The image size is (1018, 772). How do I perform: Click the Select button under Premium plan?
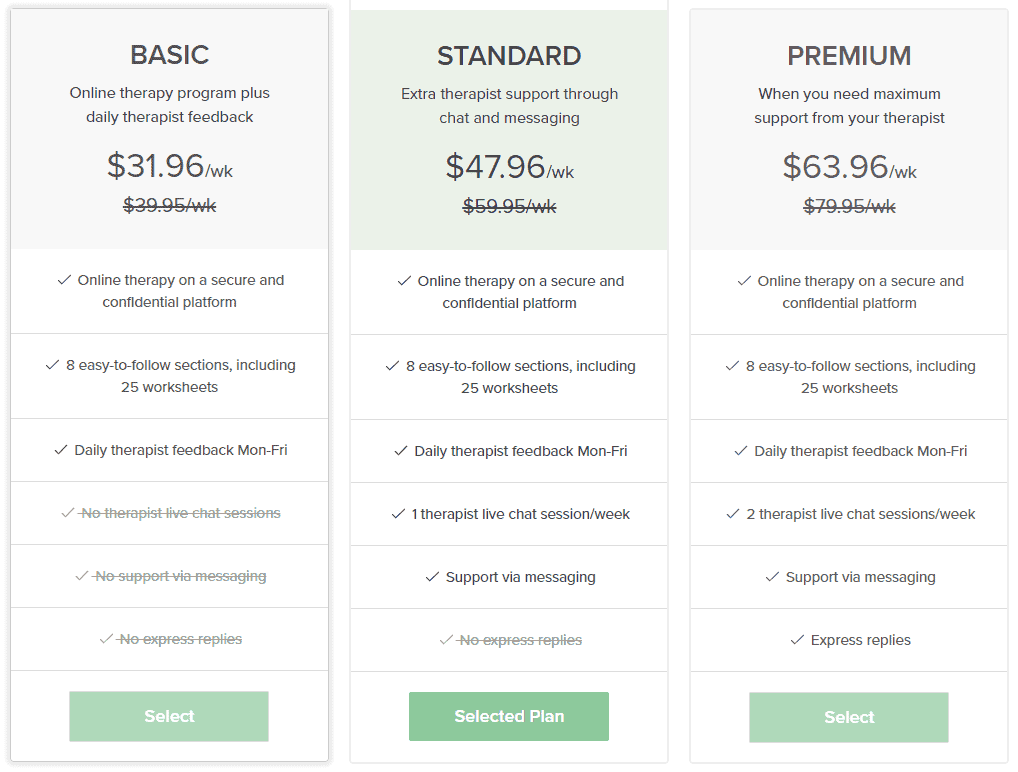[849, 717]
